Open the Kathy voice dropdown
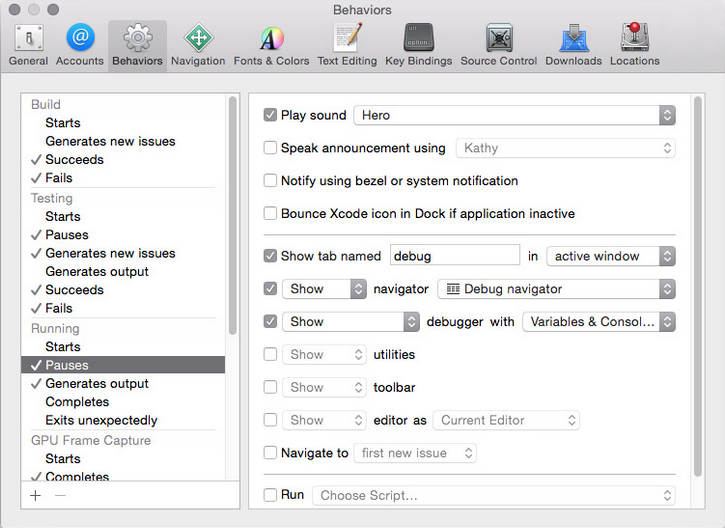The width and height of the screenshot is (725, 528). coord(565,148)
